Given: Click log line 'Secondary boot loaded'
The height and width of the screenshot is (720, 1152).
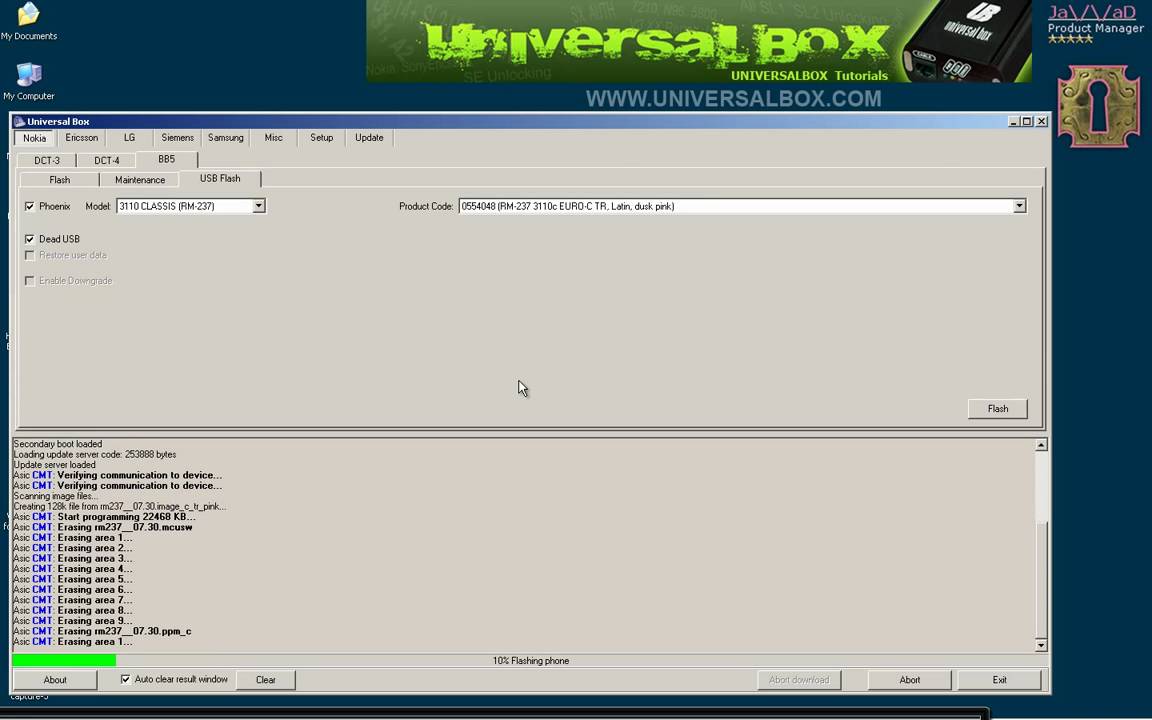Looking at the screenshot, I should tap(58, 444).
